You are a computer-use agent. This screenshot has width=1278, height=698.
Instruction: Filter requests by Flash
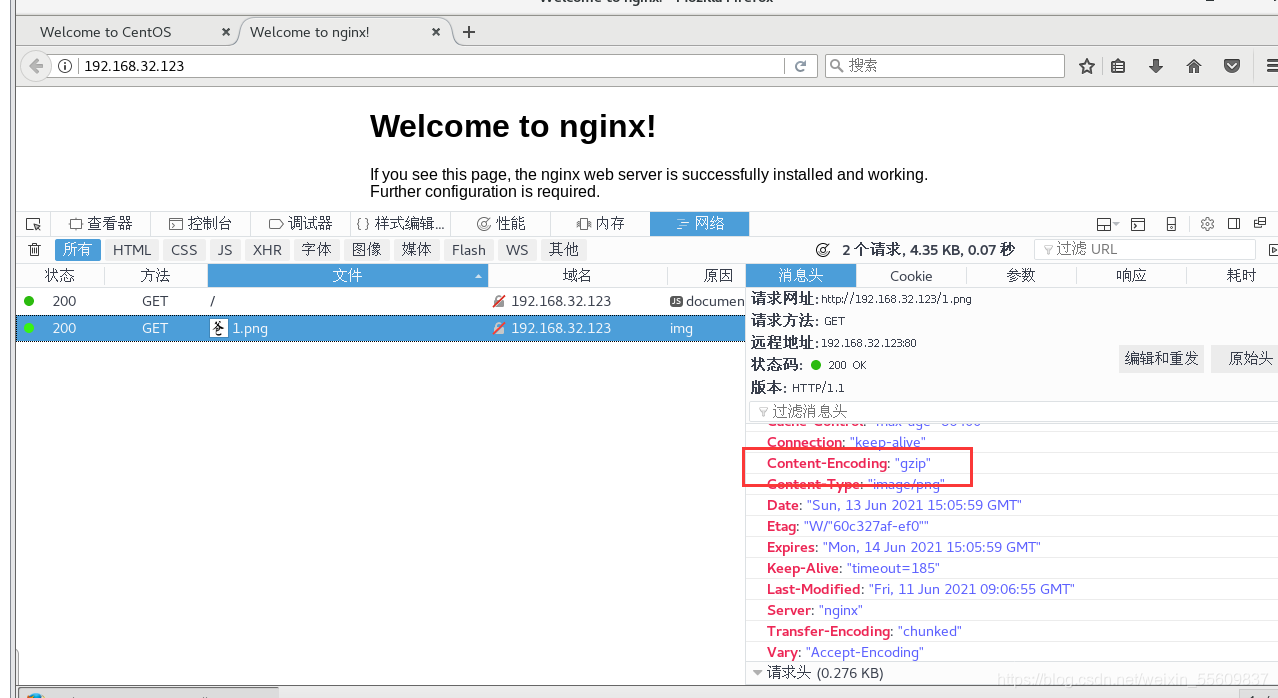[x=469, y=250]
